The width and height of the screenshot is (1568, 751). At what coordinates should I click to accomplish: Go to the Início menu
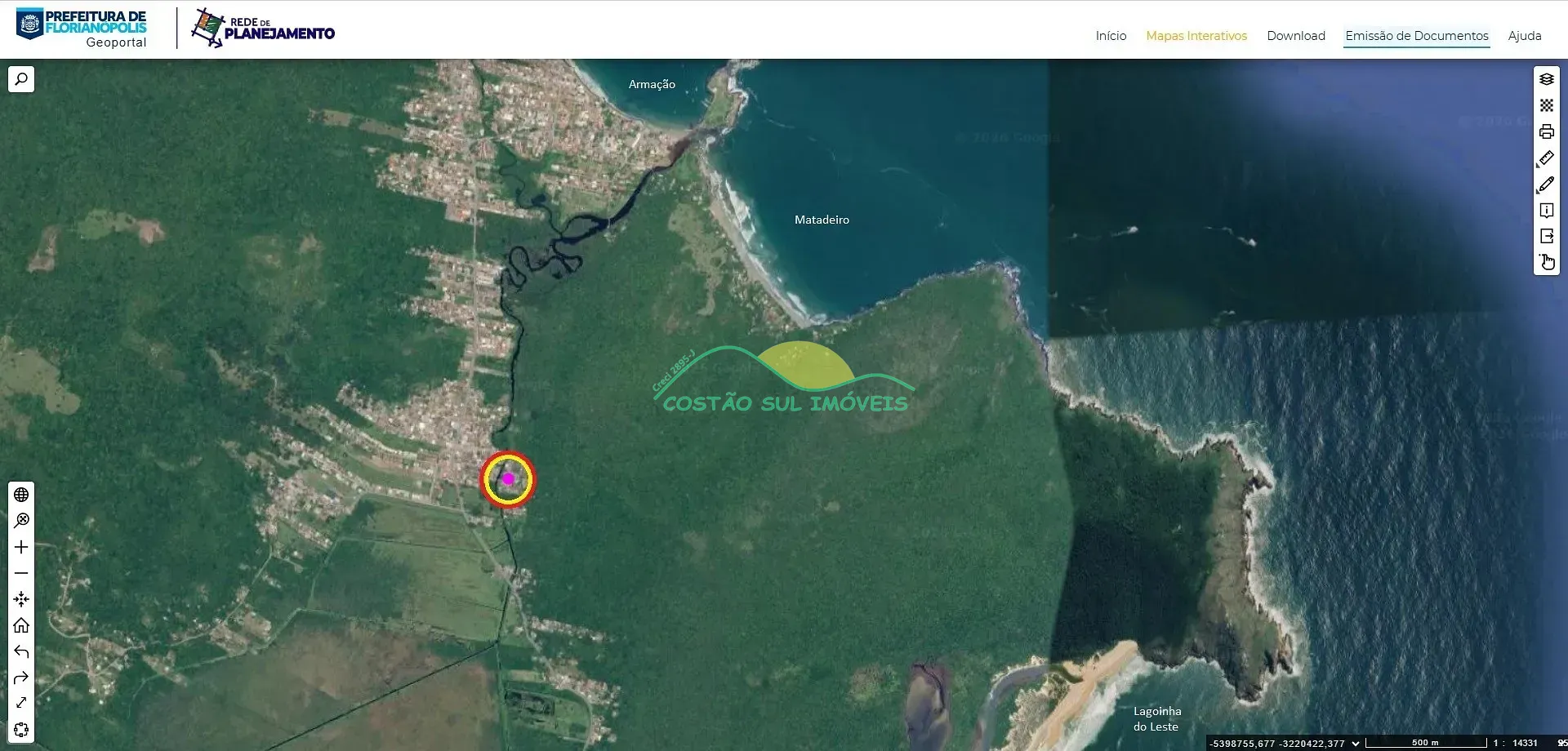point(1111,36)
